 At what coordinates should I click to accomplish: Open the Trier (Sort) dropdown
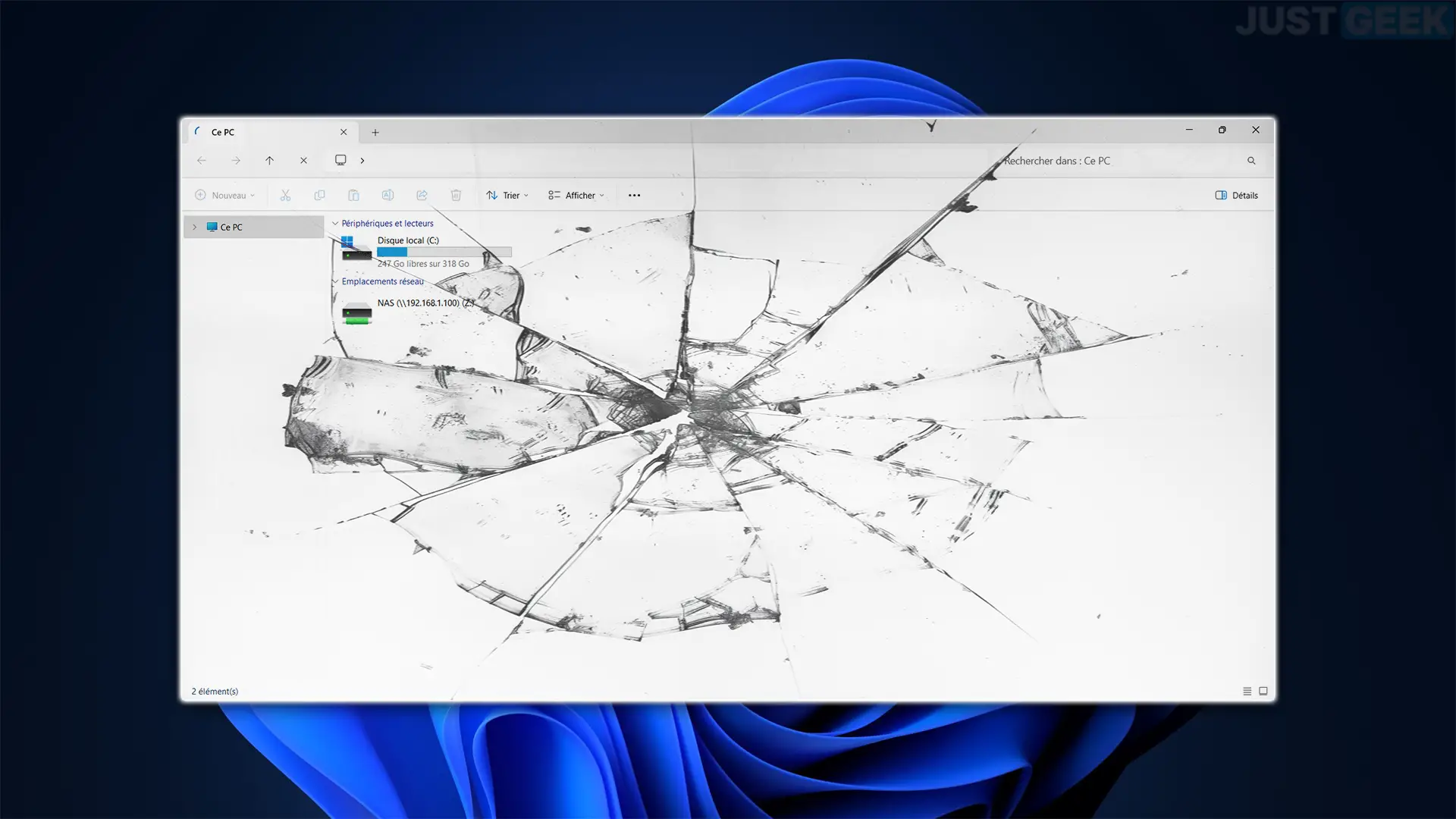(508, 195)
